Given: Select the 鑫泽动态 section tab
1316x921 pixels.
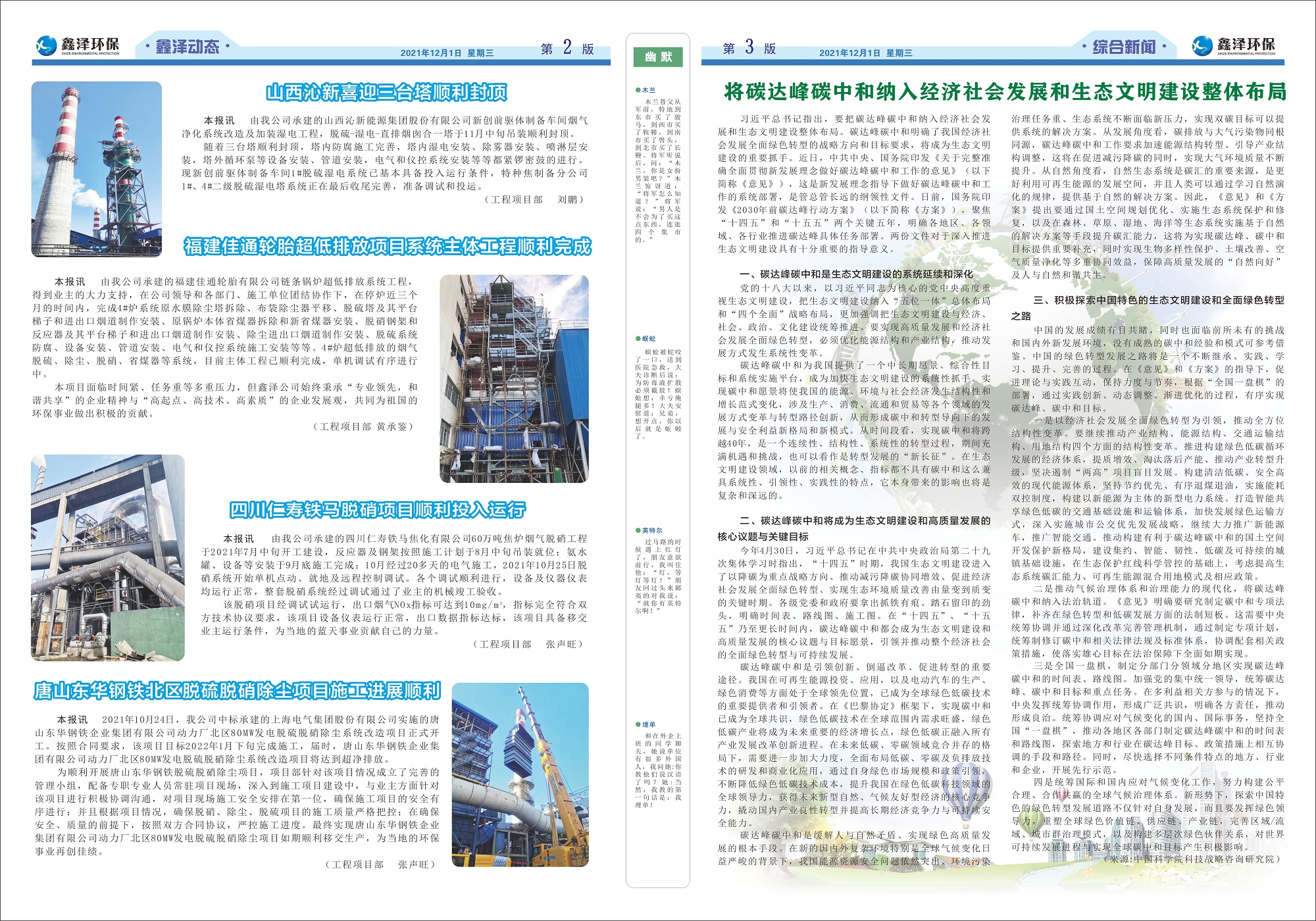Looking at the screenshot, I should pos(187,47).
